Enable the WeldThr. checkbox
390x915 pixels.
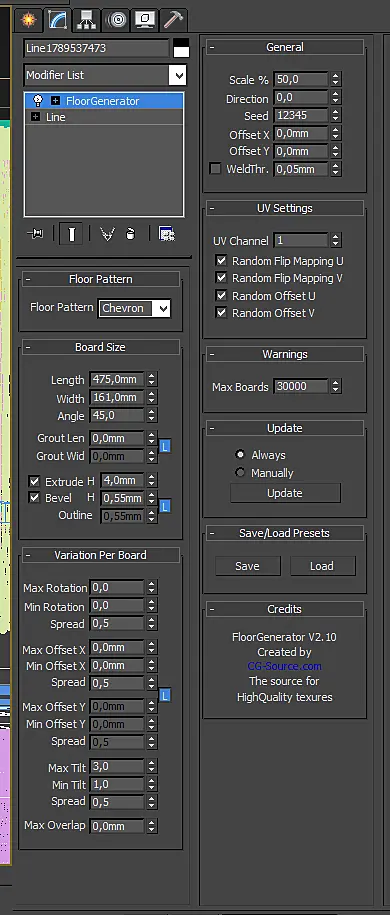(x=215, y=169)
